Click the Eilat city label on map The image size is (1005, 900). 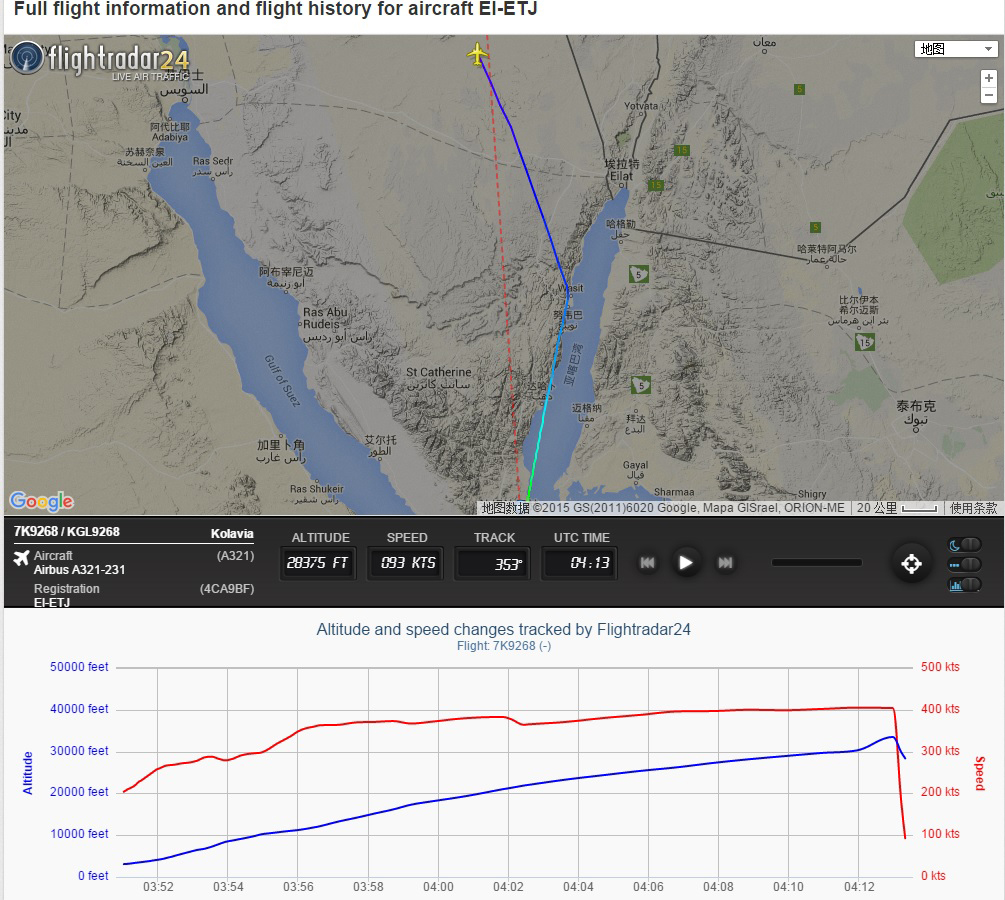[622, 177]
